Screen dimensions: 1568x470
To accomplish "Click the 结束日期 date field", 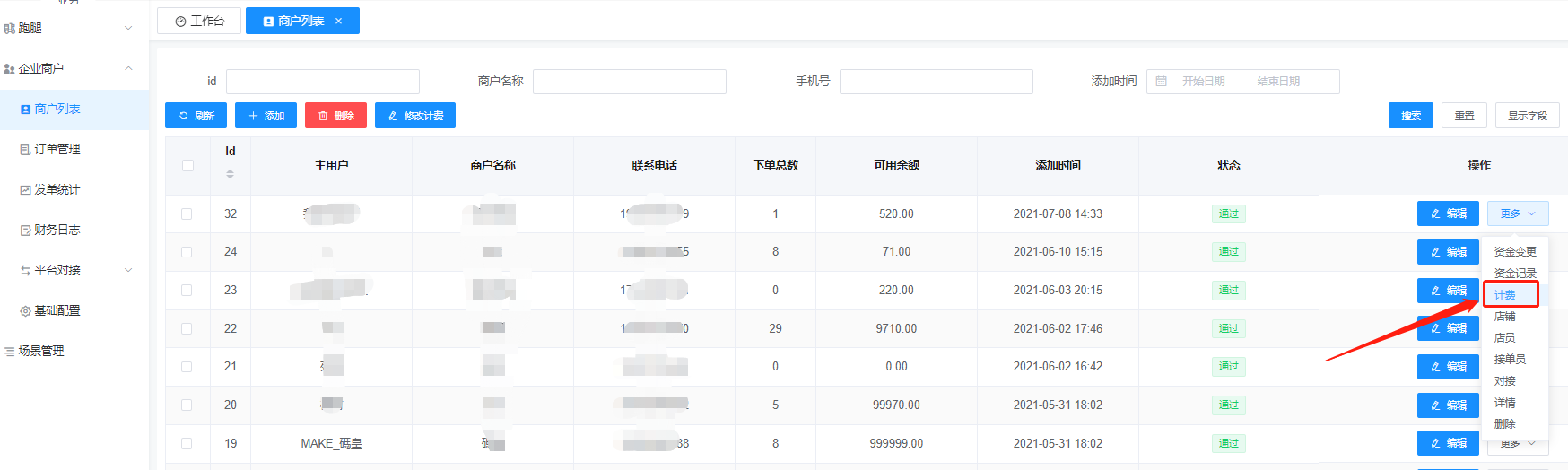I will [x=1279, y=82].
